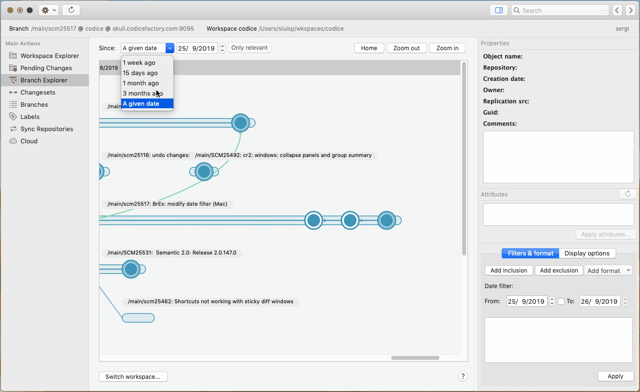The height and width of the screenshot is (392, 640).
Task: Click the Since date field
Action: pos(198,48)
